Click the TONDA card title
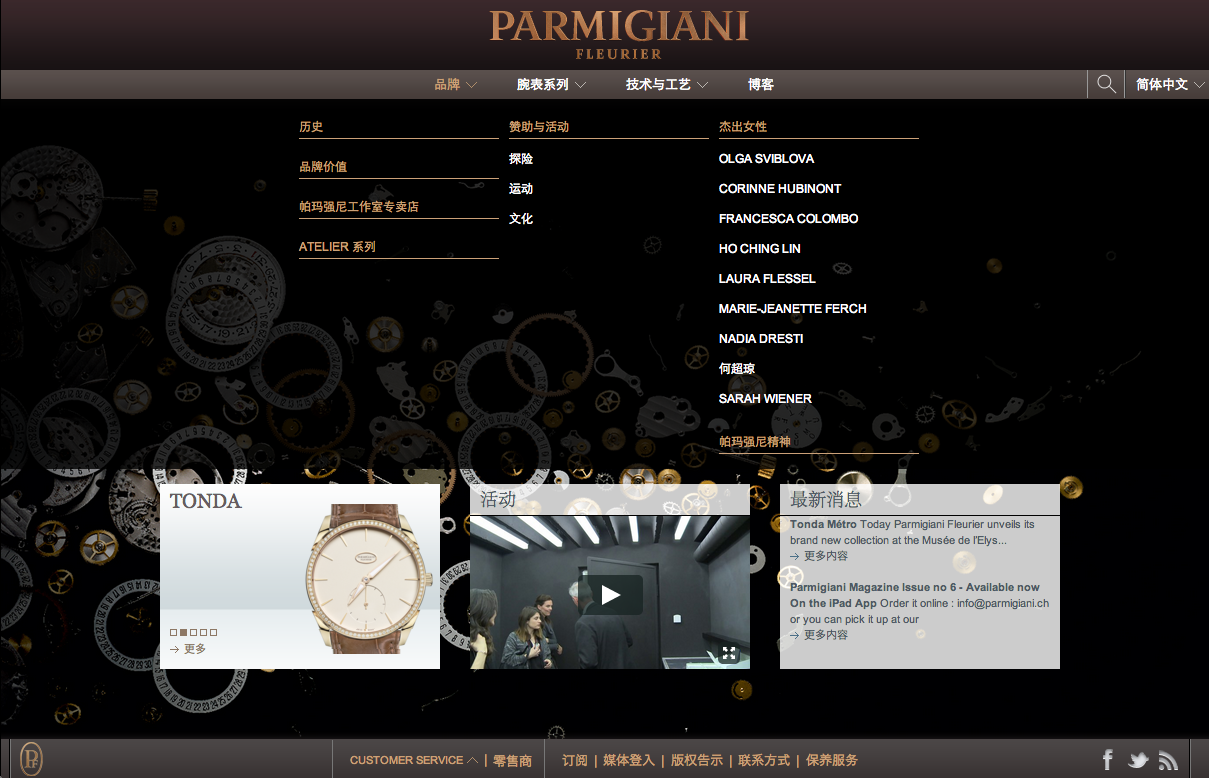The width and height of the screenshot is (1209, 778). (x=206, y=501)
